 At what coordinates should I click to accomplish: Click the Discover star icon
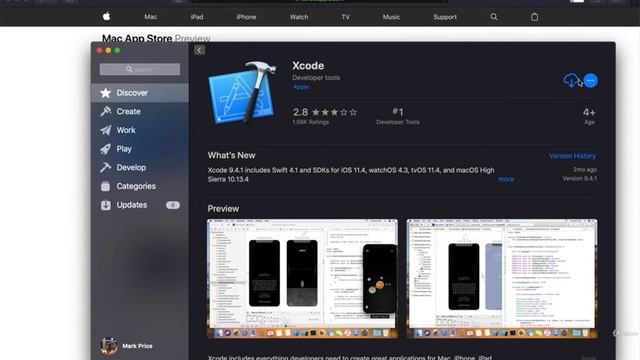[106, 93]
